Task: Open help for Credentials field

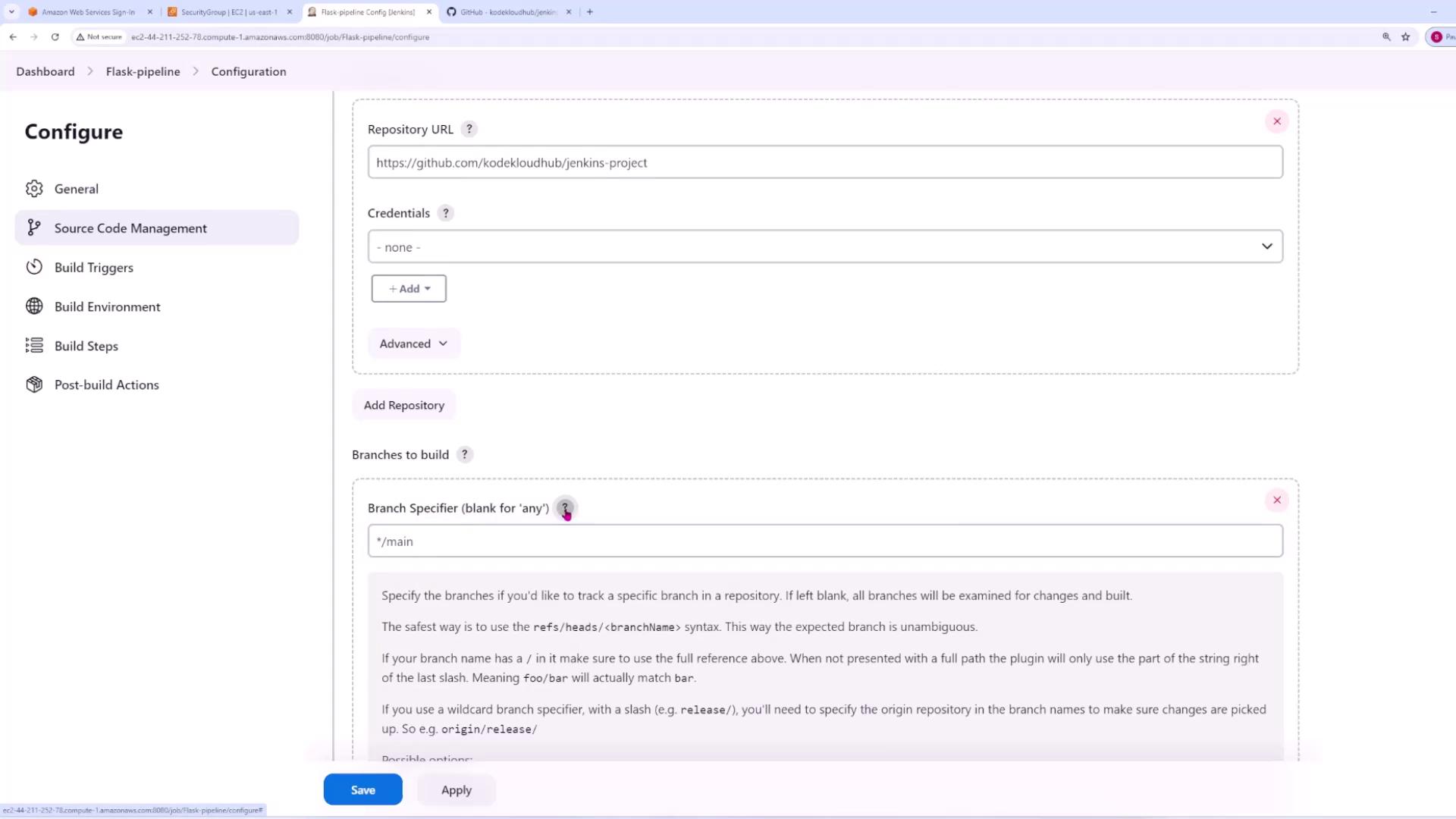Action: [x=446, y=213]
